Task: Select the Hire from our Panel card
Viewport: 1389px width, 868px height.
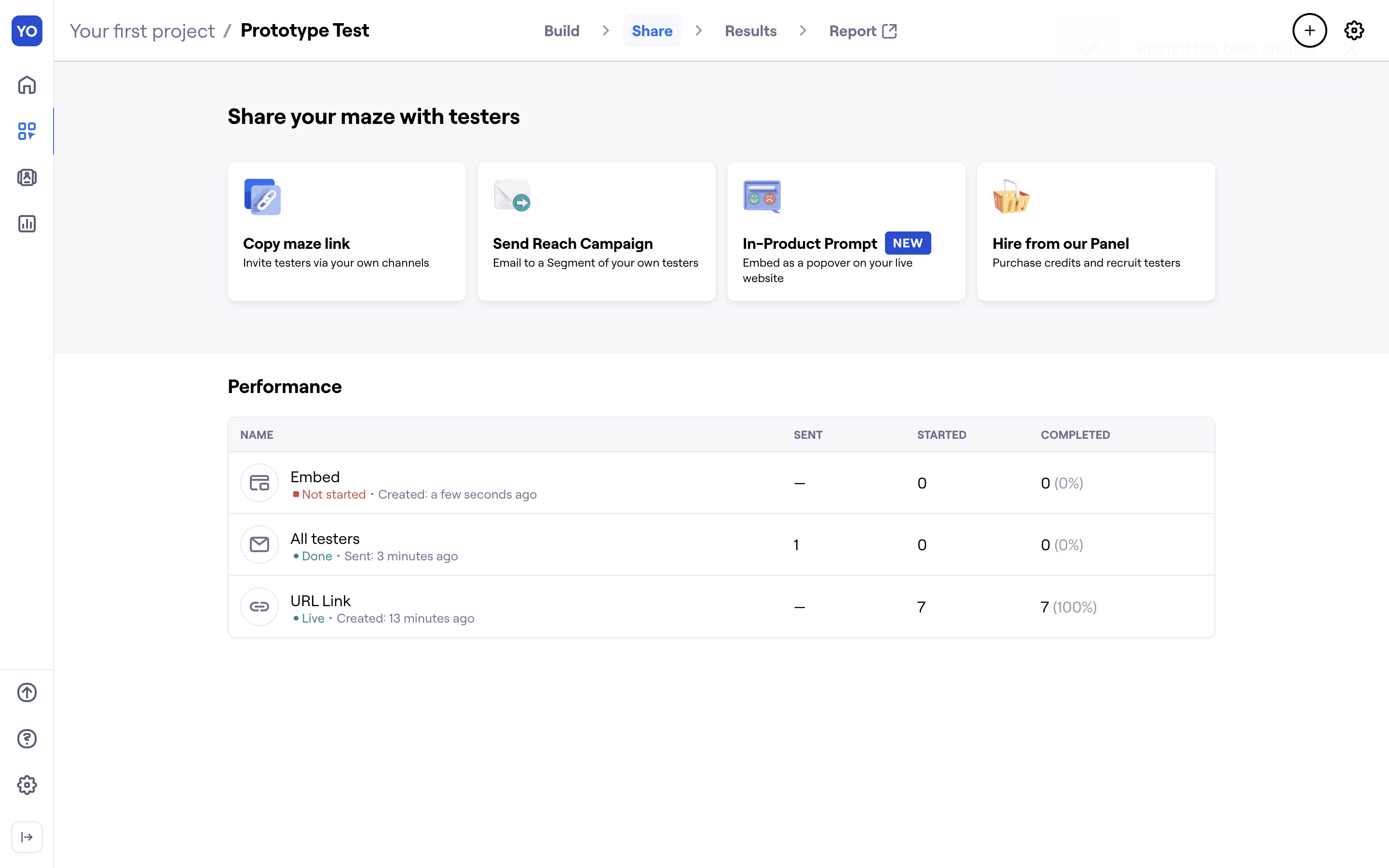Action: [x=1095, y=231]
